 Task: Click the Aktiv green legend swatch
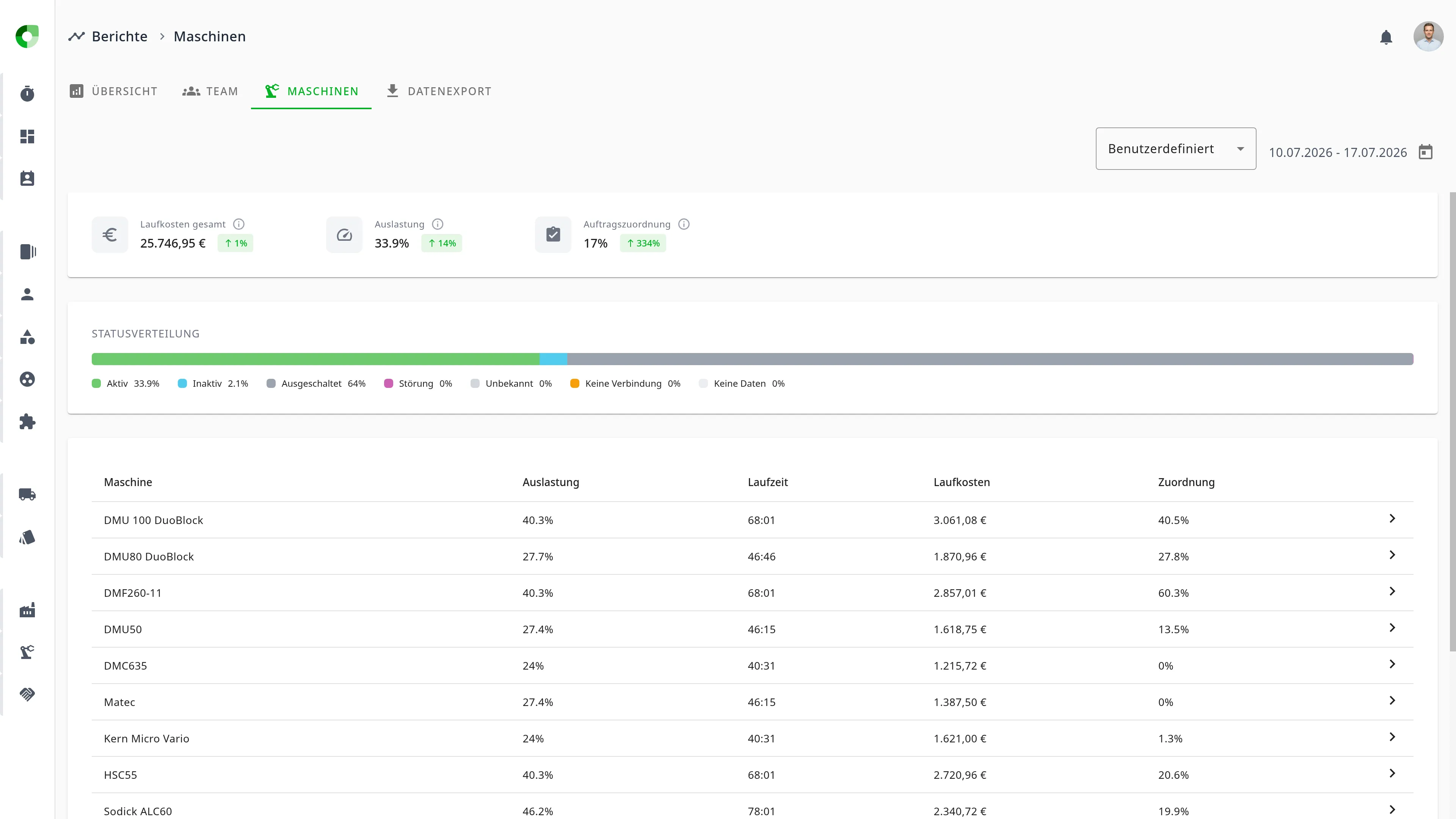(x=96, y=384)
